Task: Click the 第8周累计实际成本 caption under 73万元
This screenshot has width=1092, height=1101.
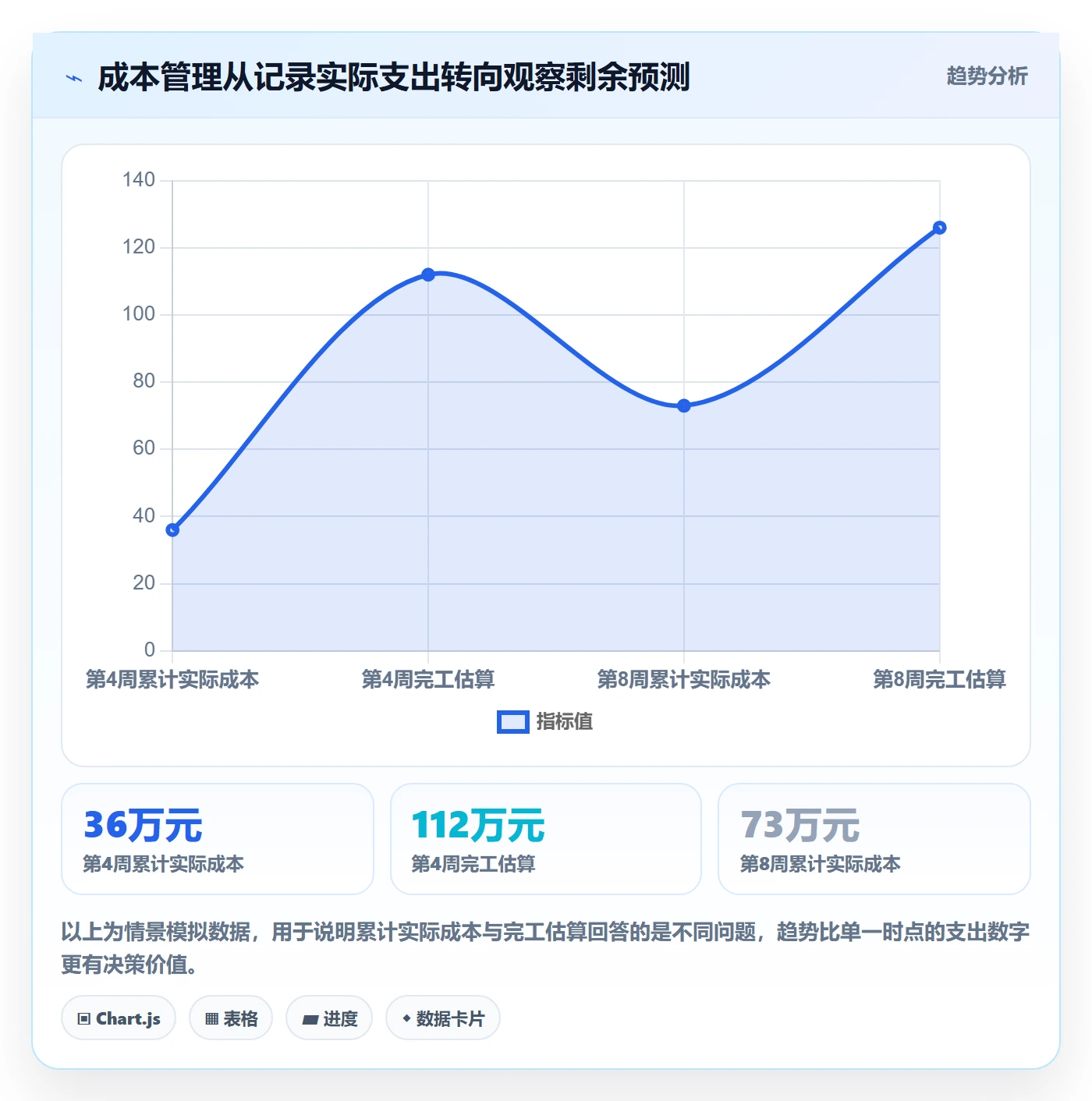Action: coord(821,864)
